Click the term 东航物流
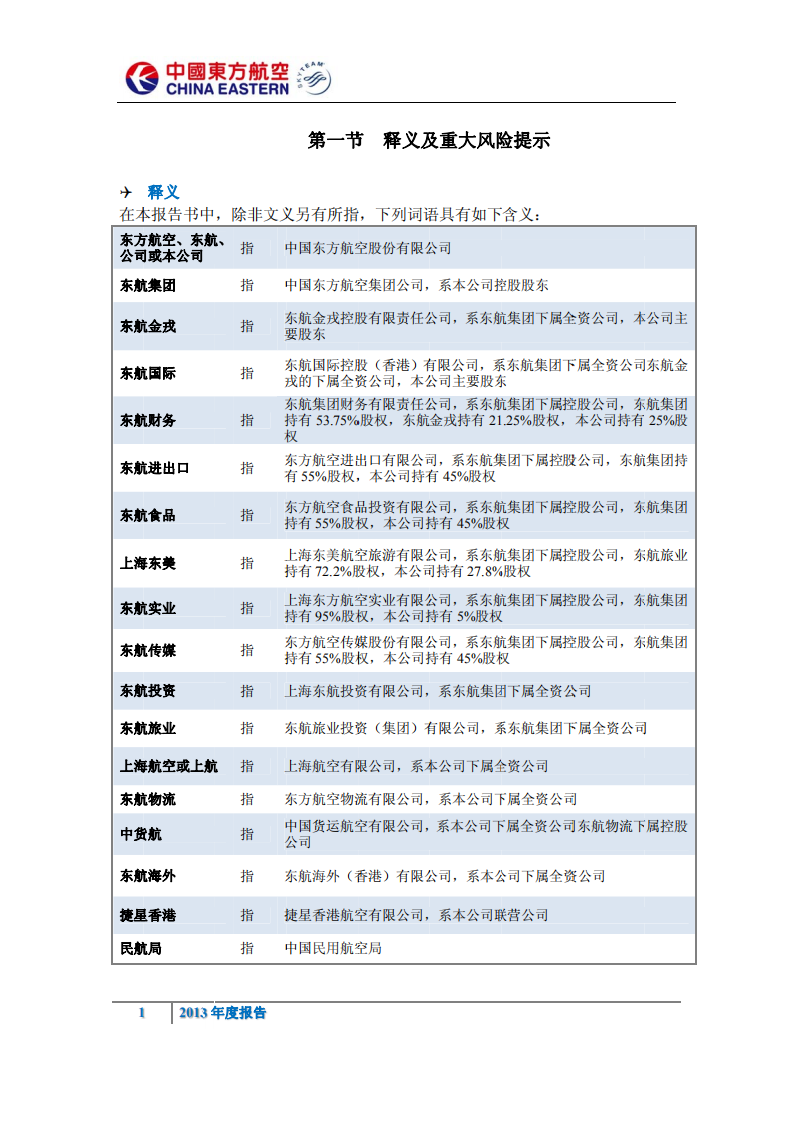This screenshot has height=1122, width=793. (147, 799)
